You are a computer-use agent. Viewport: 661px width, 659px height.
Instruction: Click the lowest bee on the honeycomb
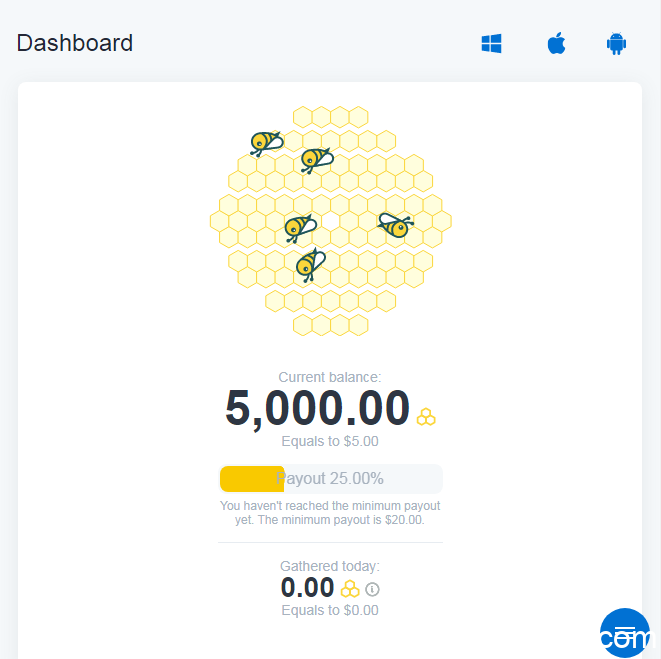tap(311, 264)
